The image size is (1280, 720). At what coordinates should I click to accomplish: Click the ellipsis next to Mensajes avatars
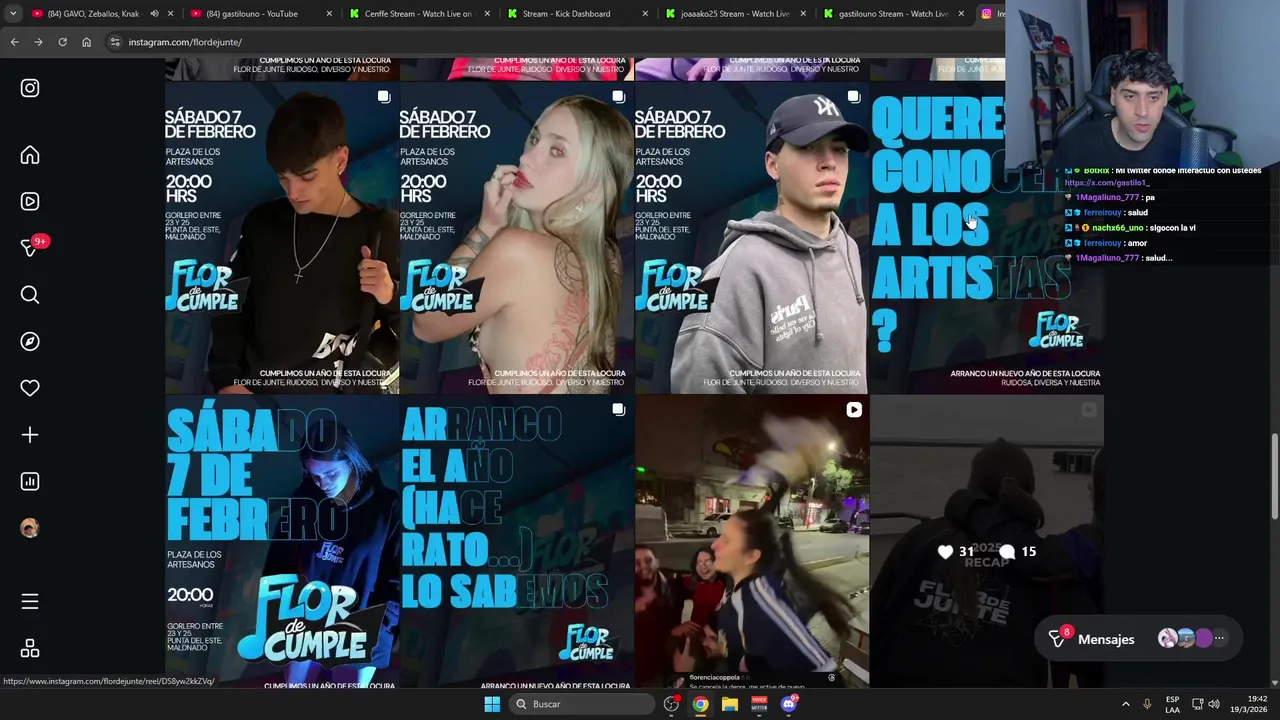tap(1219, 638)
